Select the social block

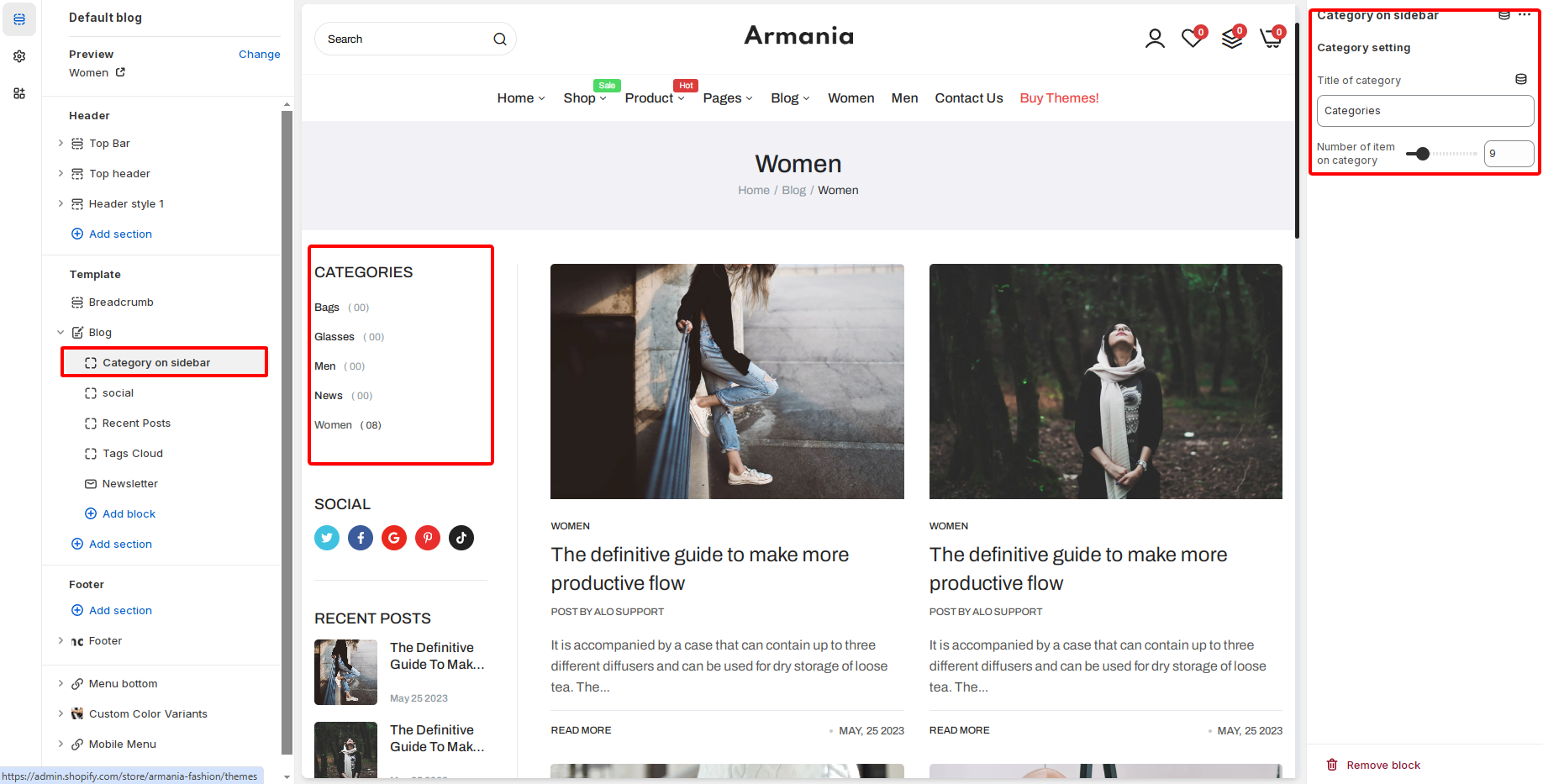(x=118, y=393)
